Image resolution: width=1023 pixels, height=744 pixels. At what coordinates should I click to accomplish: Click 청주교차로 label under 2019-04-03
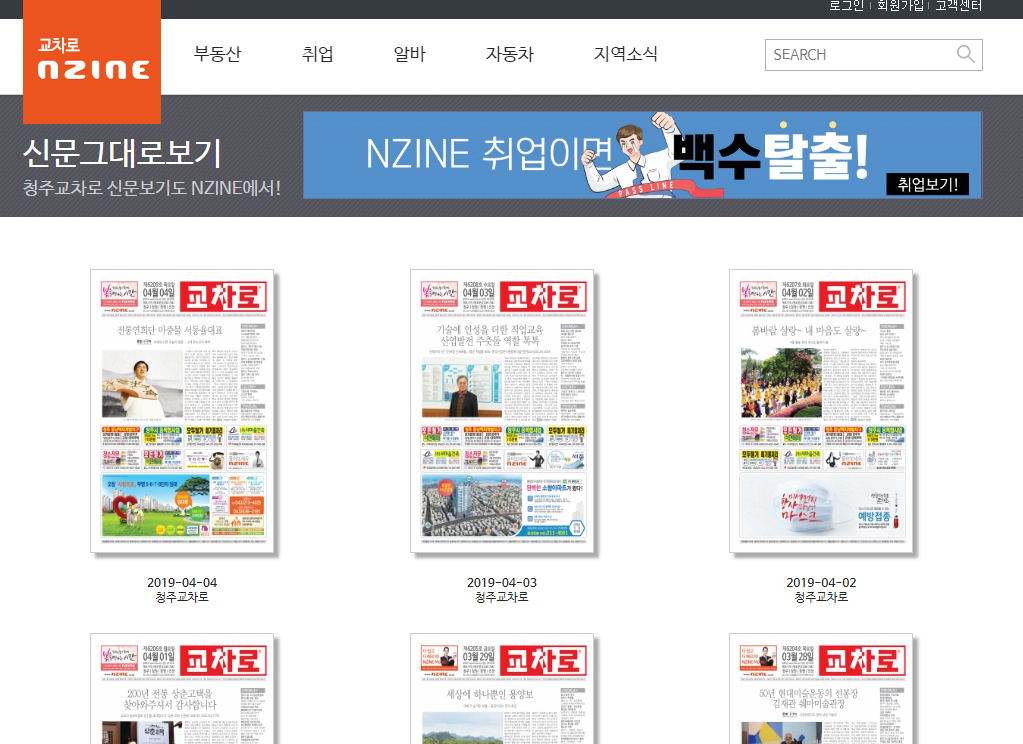(x=502, y=597)
